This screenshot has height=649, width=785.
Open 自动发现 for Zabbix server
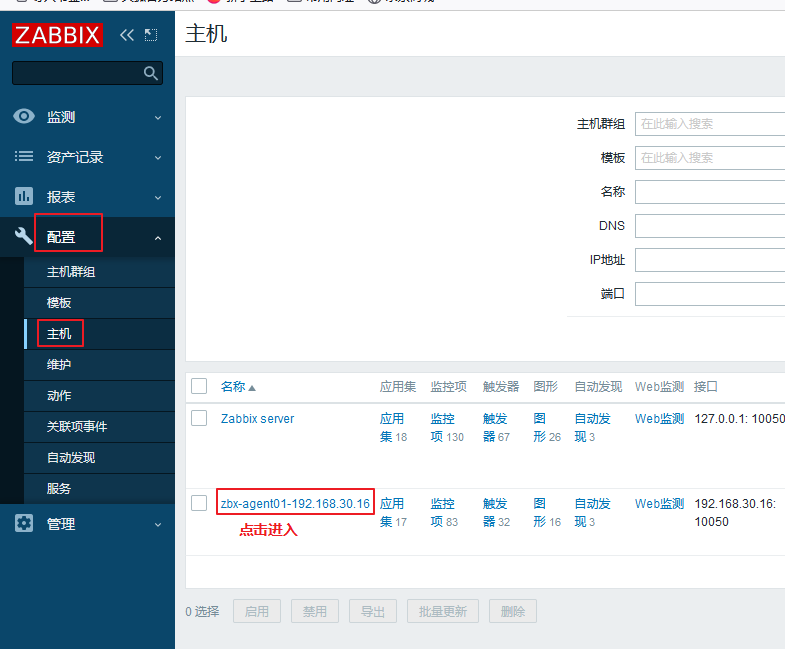pyautogui.click(x=592, y=428)
